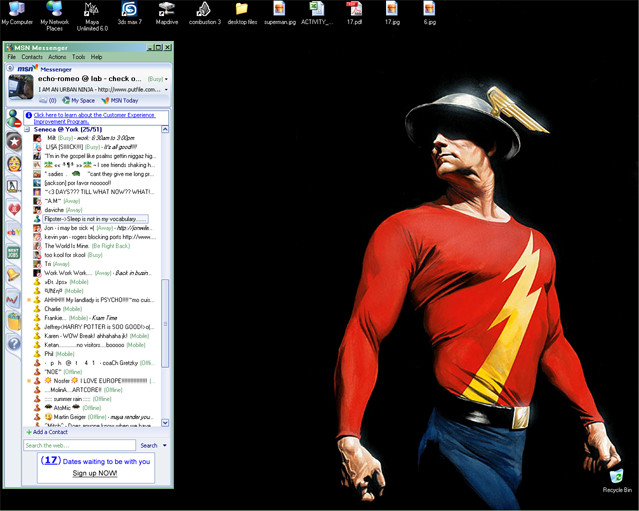Open the star tab in MSN sidebar
The width and height of the screenshot is (639, 511).
(x=14, y=141)
